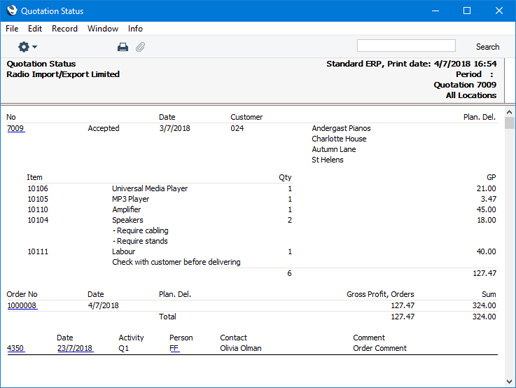Click the Accepted status text
The height and width of the screenshot is (388, 516).
point(104,128)
